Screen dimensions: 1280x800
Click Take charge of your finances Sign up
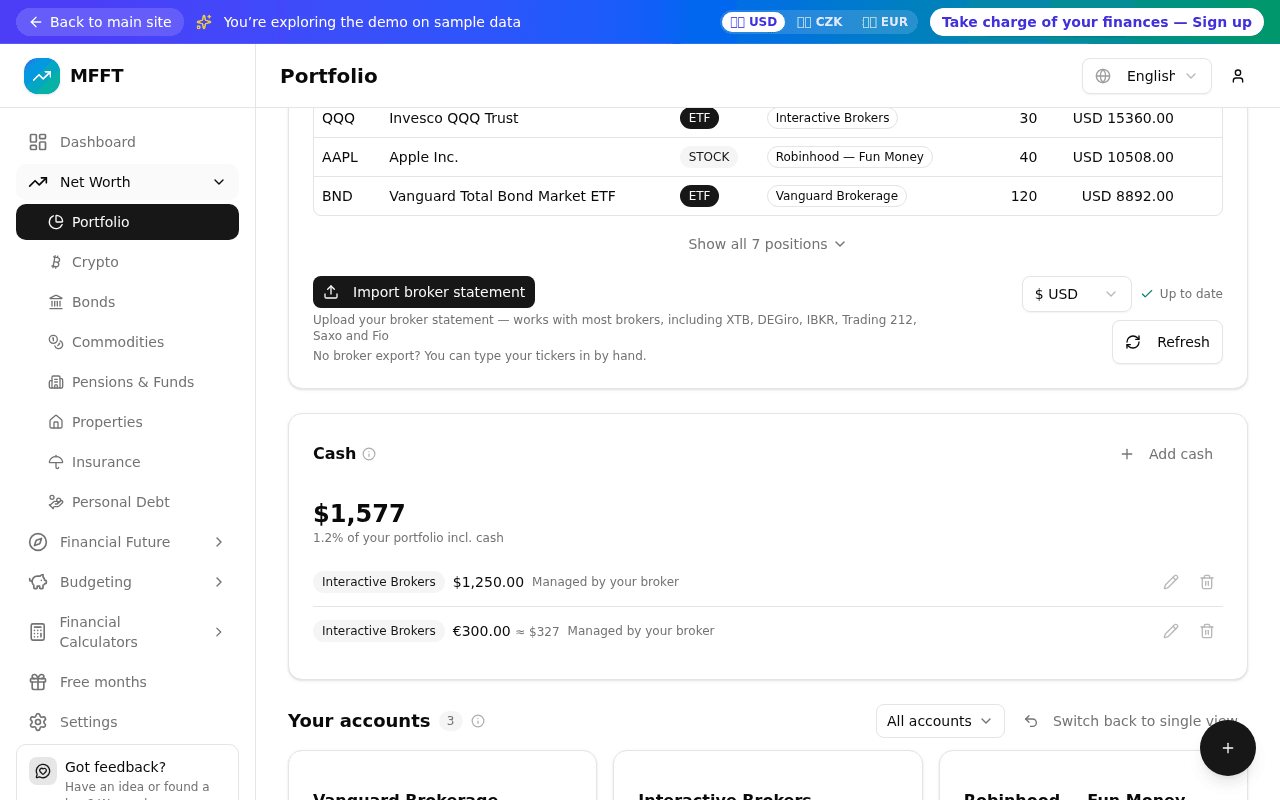[1097, 22]
